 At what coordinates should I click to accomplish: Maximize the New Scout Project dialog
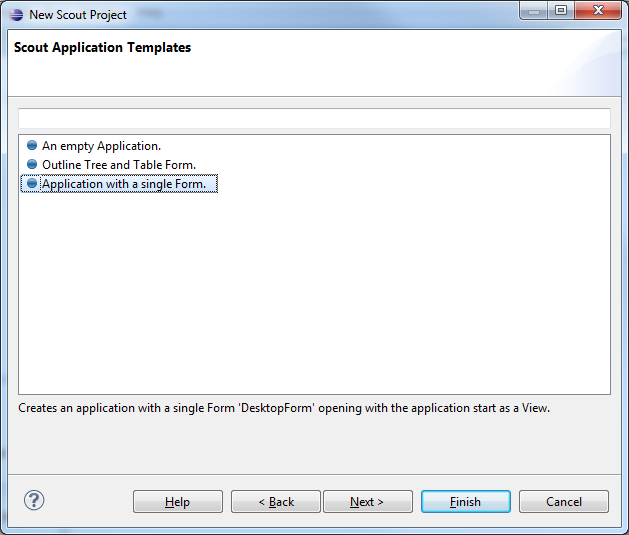(x=561, y=10)
